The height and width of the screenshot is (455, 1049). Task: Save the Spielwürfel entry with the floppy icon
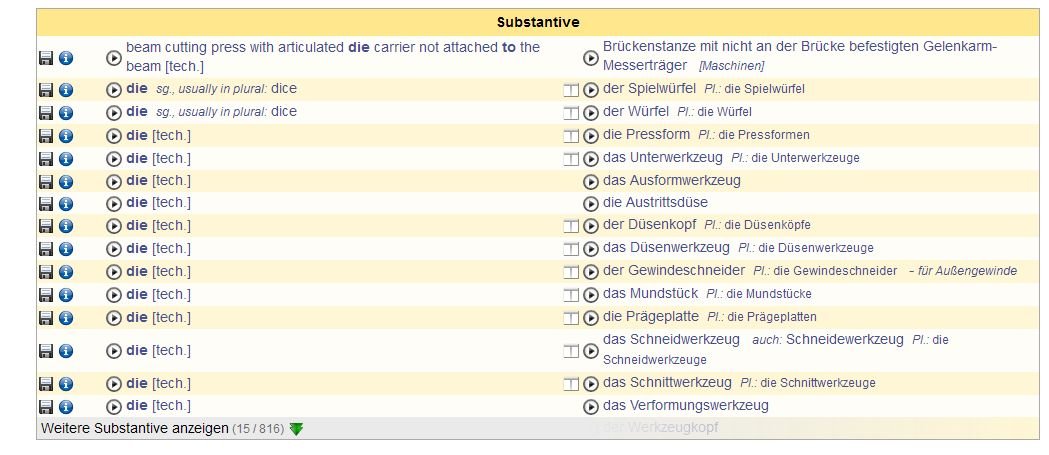[x=45, y=90]
